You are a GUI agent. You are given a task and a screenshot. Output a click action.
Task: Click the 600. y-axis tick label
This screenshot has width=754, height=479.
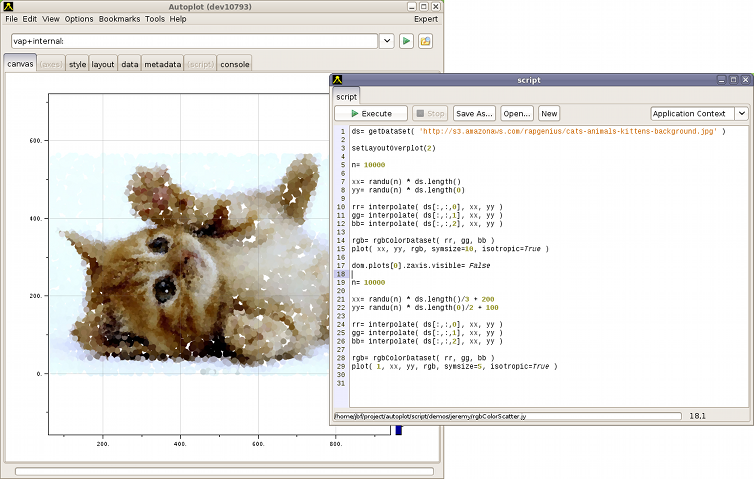click(36, 141)
